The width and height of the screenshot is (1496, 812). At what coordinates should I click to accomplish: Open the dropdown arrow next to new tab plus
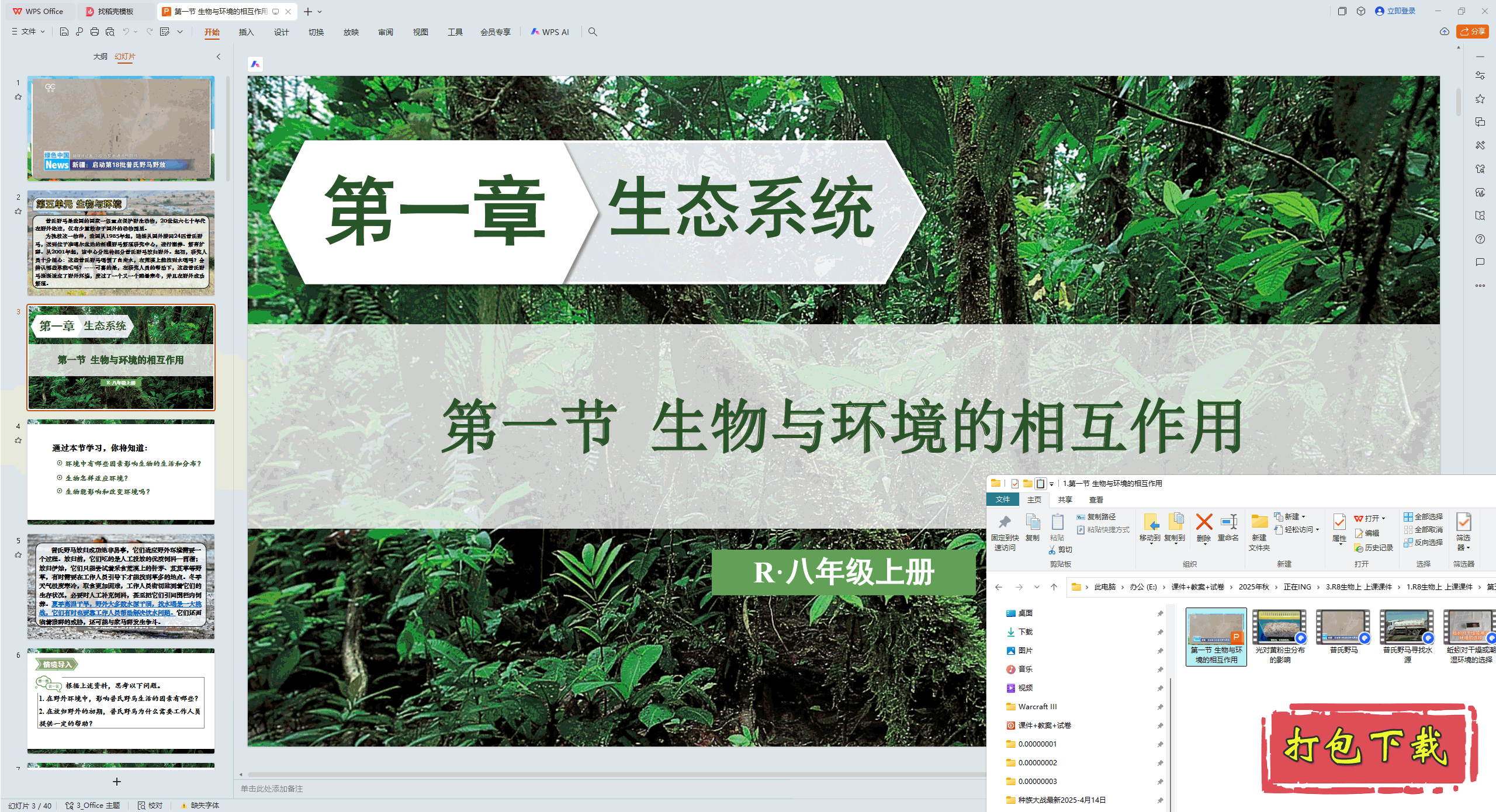(320, 12)
